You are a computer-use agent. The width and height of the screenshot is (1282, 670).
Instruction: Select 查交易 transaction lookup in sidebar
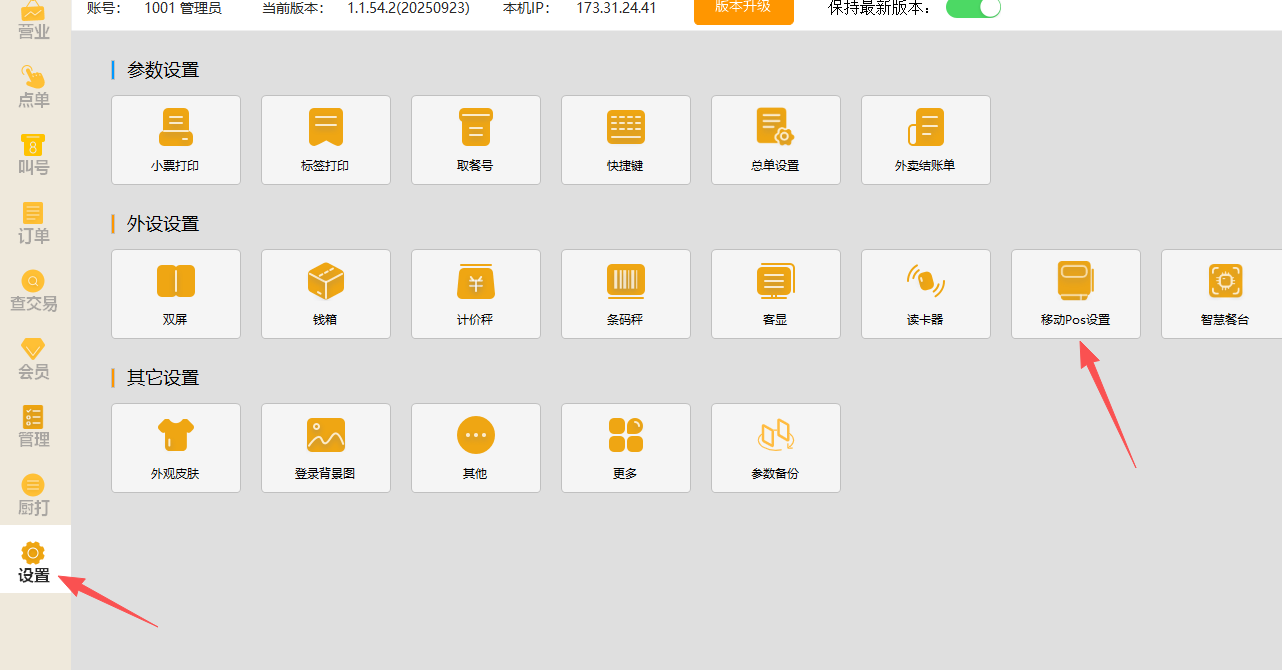(34, 291)
